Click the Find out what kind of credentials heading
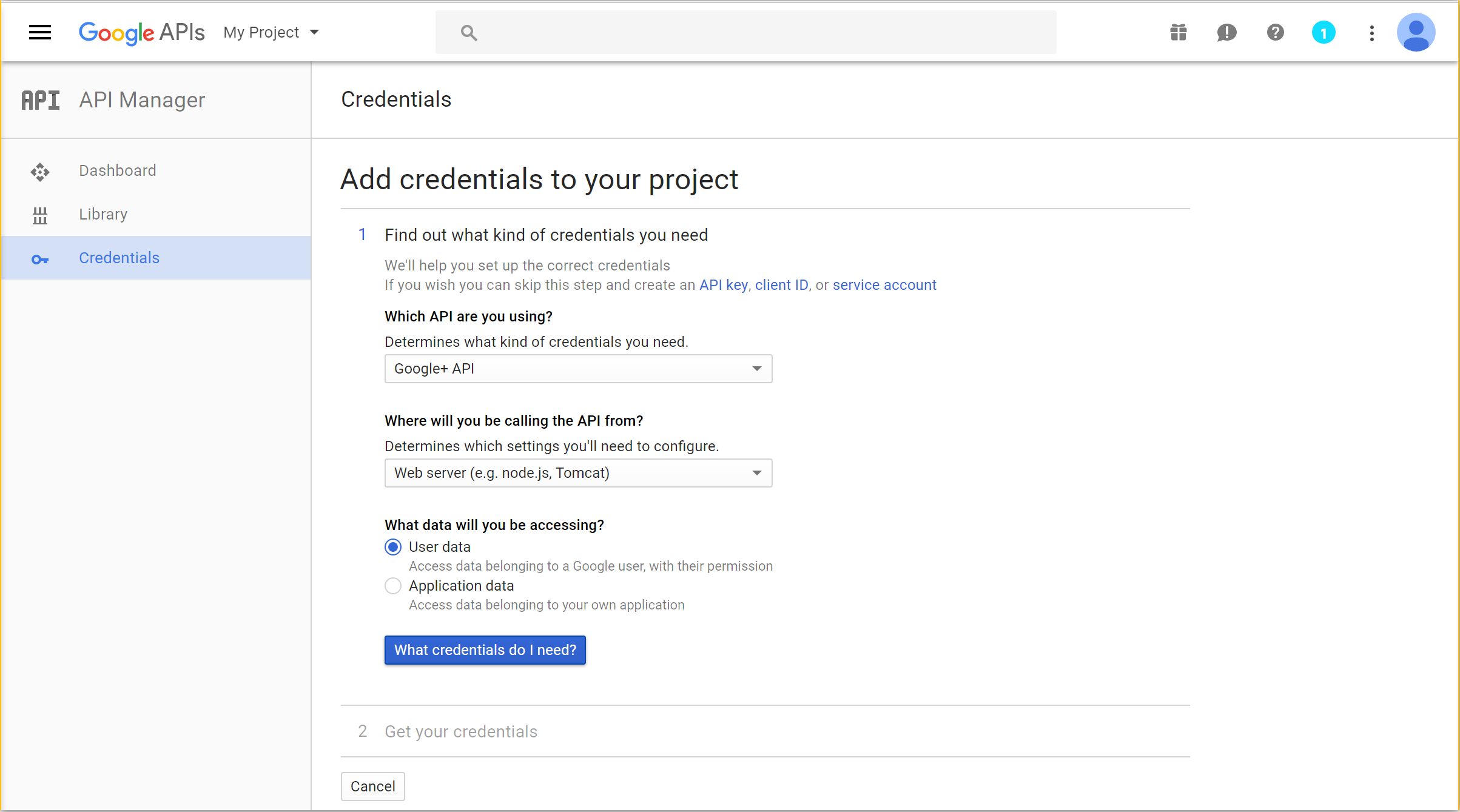This screenshot has height=812, width=1460. point(546,235)
